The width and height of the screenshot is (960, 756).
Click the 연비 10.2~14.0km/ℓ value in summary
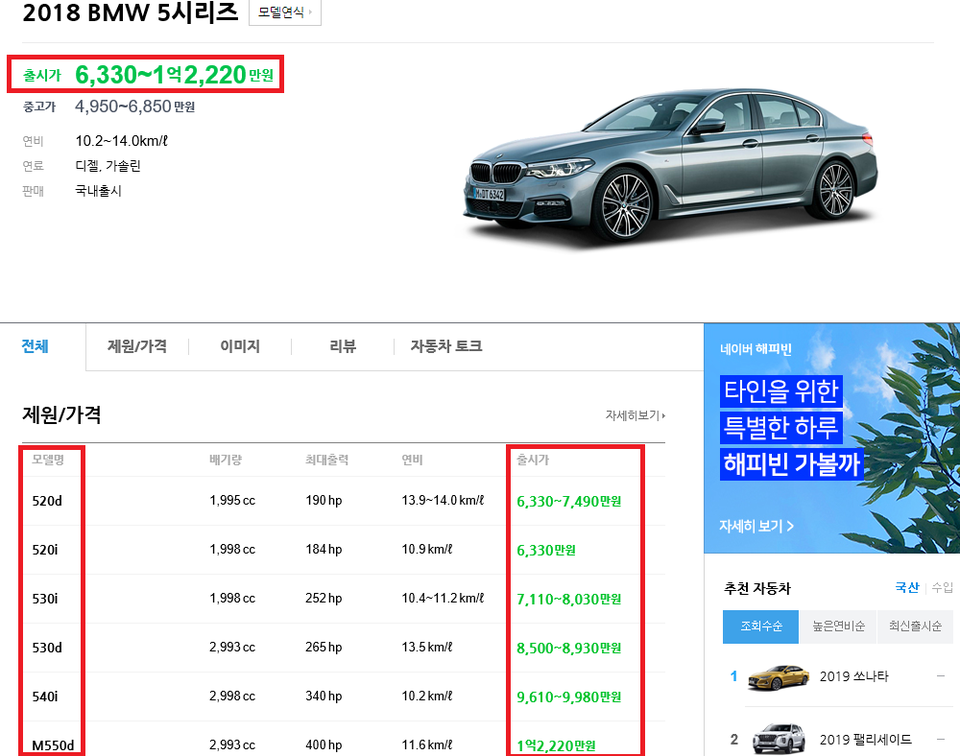121,141
